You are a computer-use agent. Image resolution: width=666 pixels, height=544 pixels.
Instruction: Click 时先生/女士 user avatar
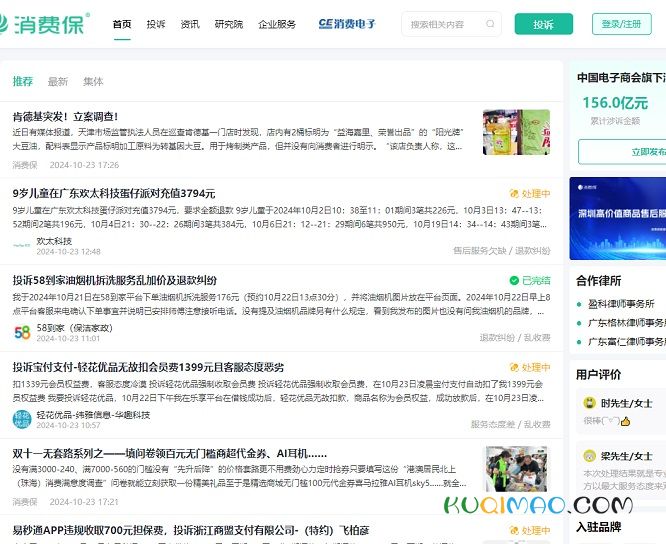[590, 403]
